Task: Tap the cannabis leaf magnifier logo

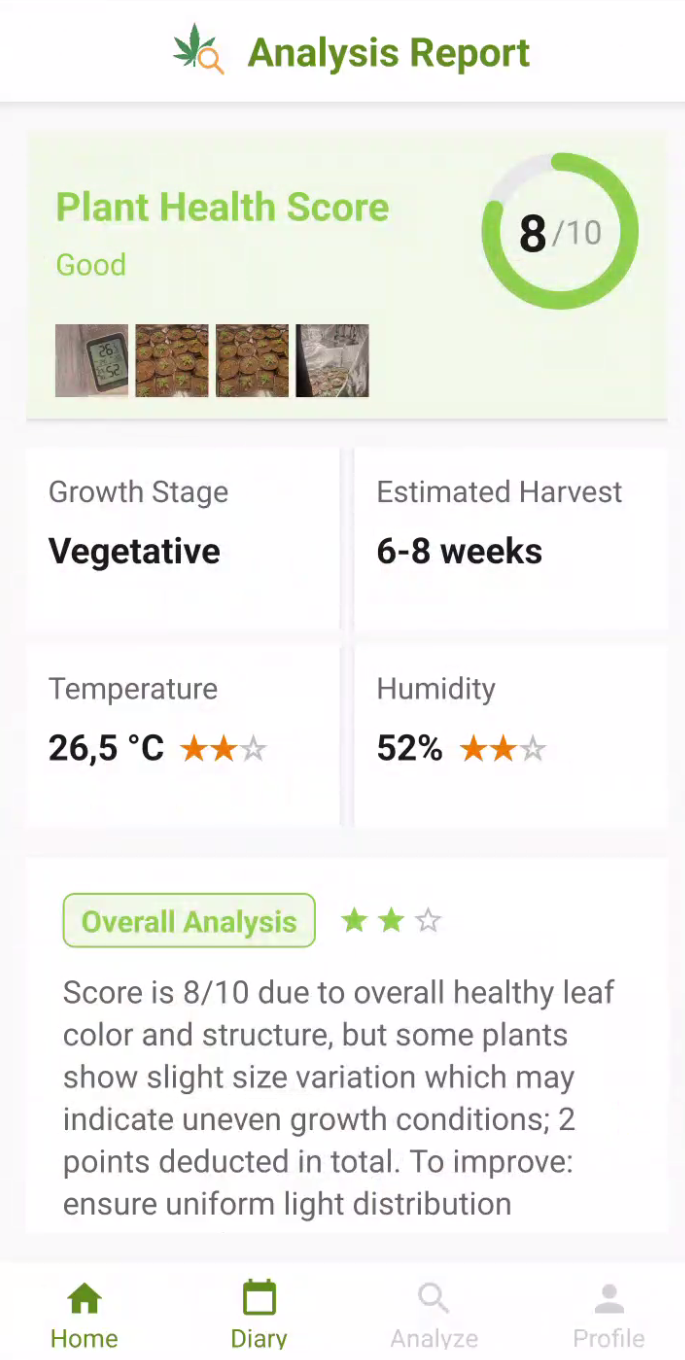Action: (x=198, y=51)
